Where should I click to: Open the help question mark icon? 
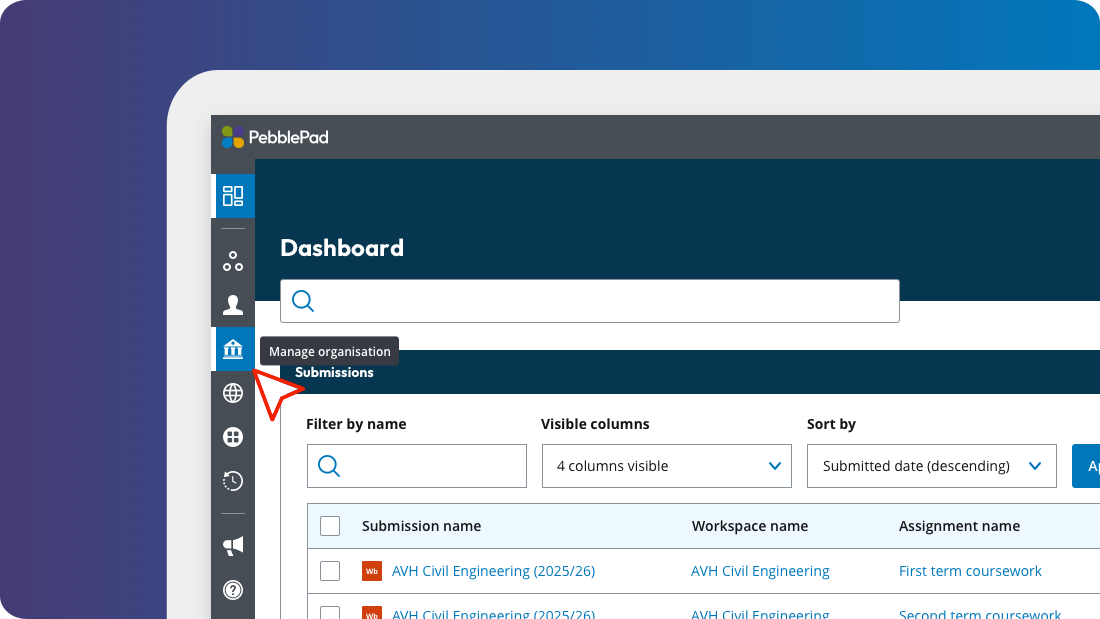pos(233,590)
